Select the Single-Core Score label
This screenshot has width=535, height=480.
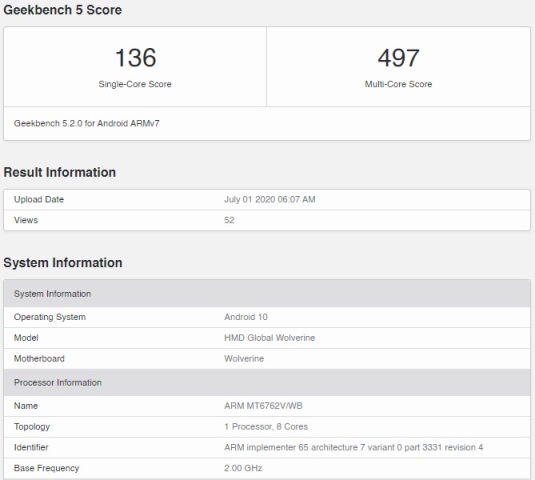click(135, 84)
